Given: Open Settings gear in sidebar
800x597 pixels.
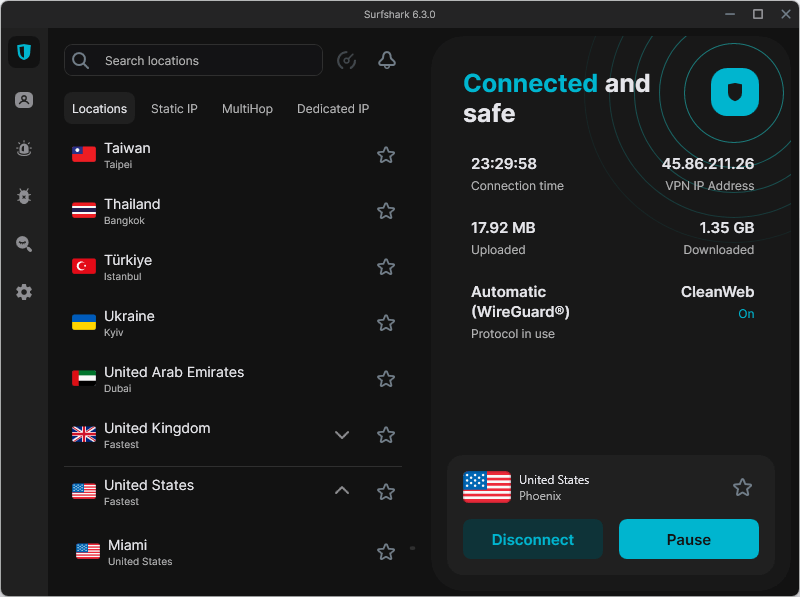Looking at the screenshot, I should 24,292.
